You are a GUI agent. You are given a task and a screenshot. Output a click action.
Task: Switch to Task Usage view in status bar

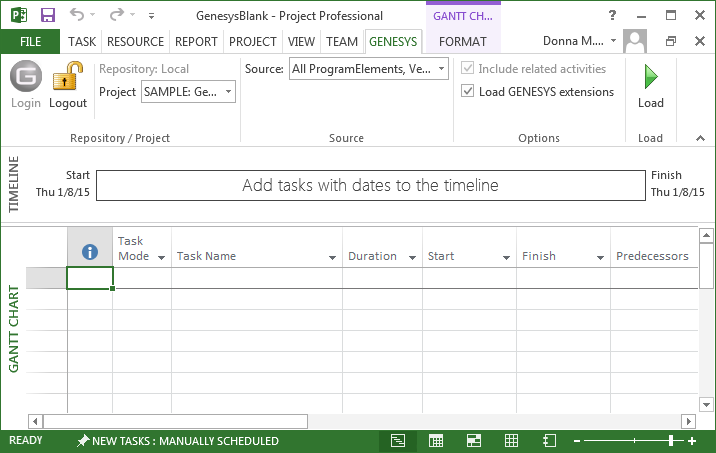pyautogui.click(x=436, y=441)
